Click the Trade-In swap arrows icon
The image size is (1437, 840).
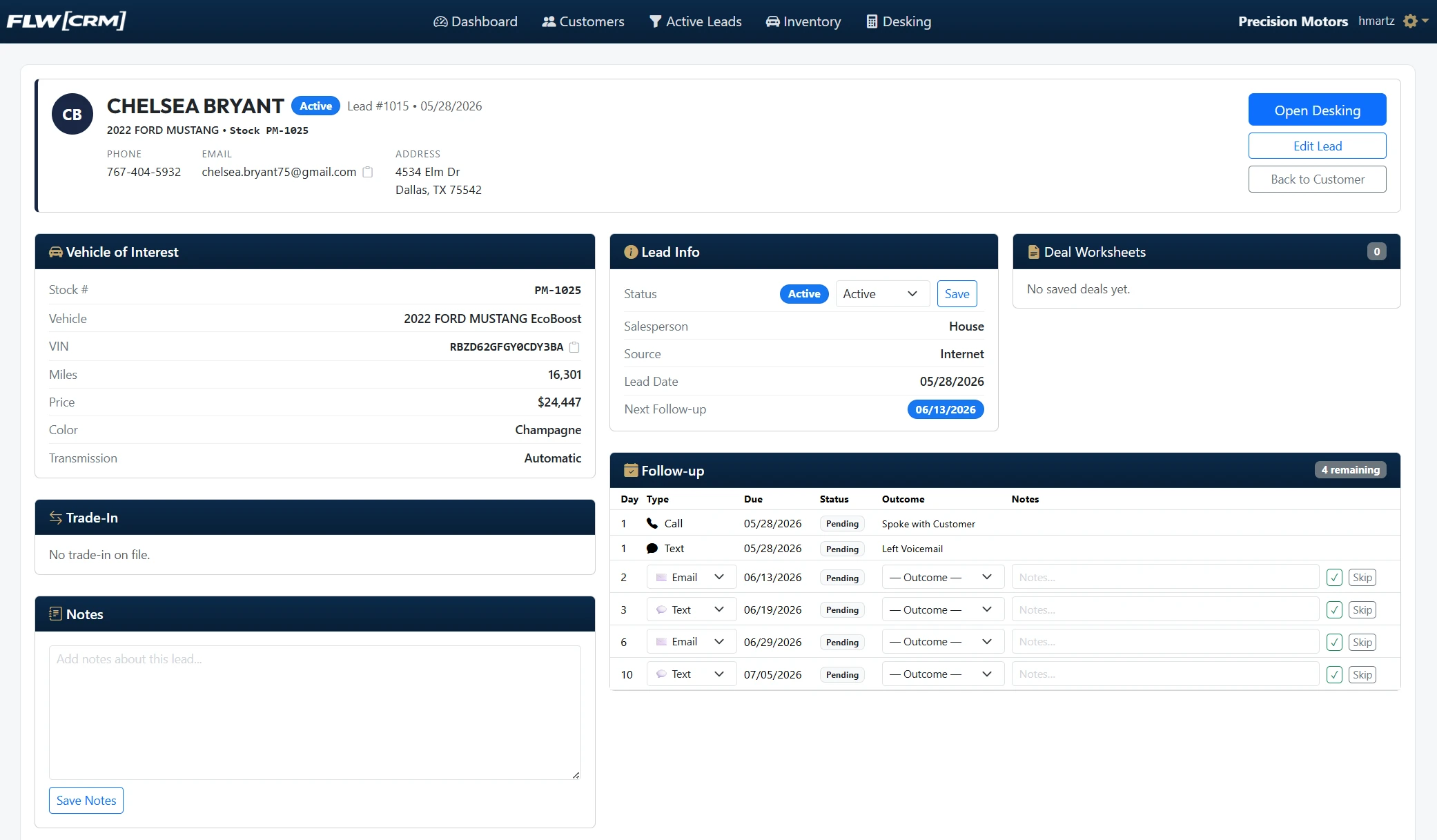point(56,518)
